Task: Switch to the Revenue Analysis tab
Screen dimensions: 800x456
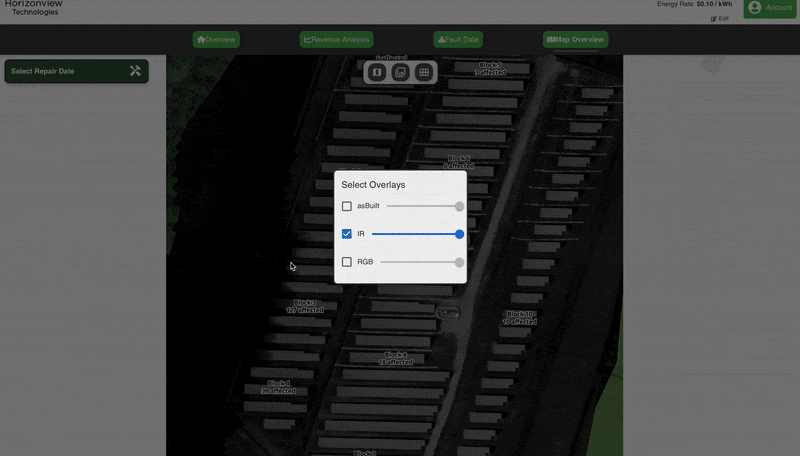Action: pos(336,40)
